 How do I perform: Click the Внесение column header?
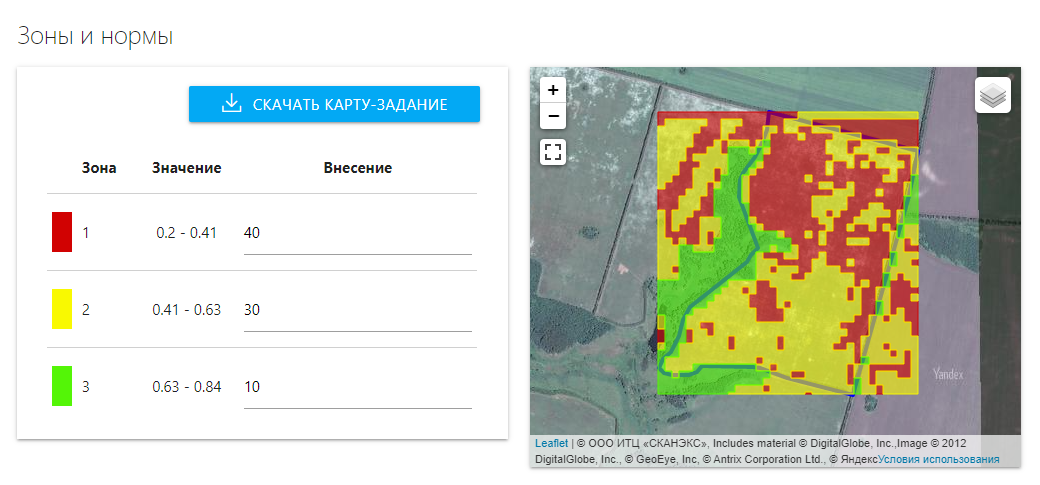point(357,168)
